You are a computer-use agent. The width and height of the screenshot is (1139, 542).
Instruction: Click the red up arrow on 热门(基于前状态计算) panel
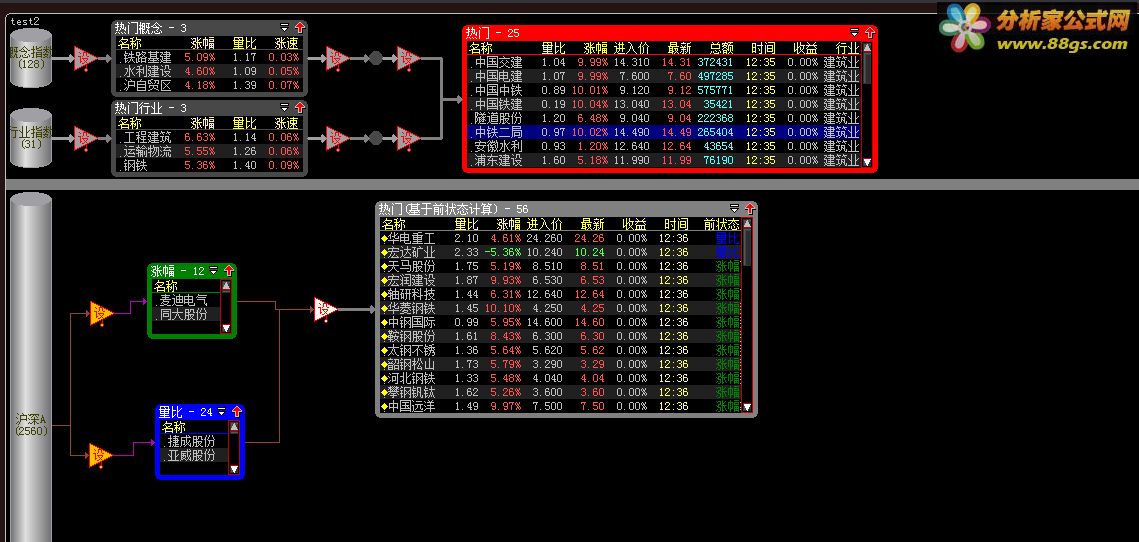click(749, 209)
